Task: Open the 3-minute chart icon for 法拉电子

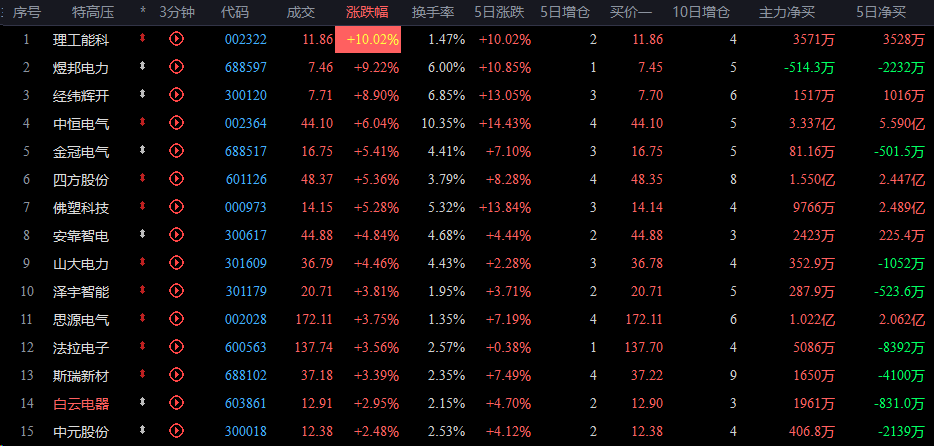Action: (176, 347)
